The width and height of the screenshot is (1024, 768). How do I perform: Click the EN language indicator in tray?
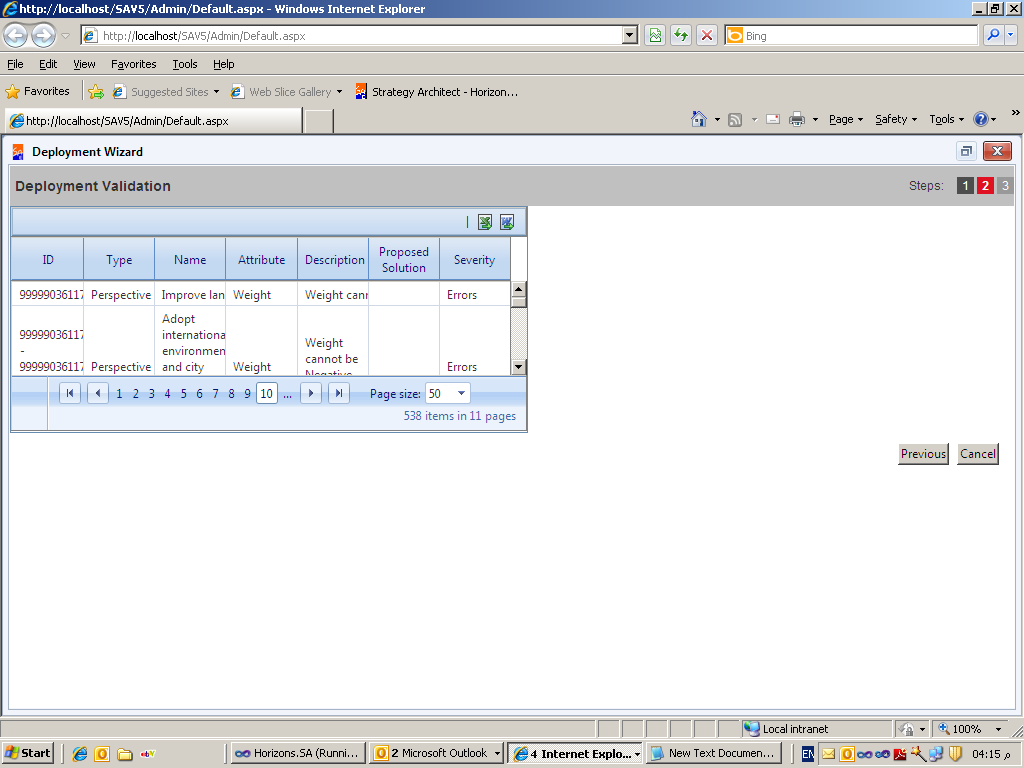808,754
